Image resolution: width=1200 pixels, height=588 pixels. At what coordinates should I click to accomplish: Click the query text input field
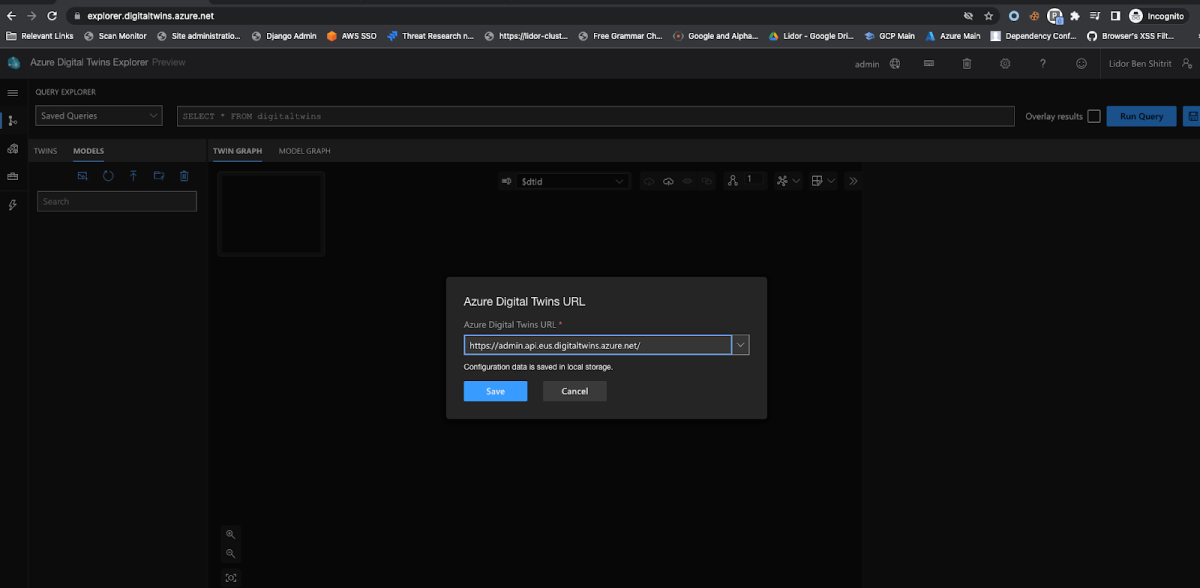tap(596, 116)
